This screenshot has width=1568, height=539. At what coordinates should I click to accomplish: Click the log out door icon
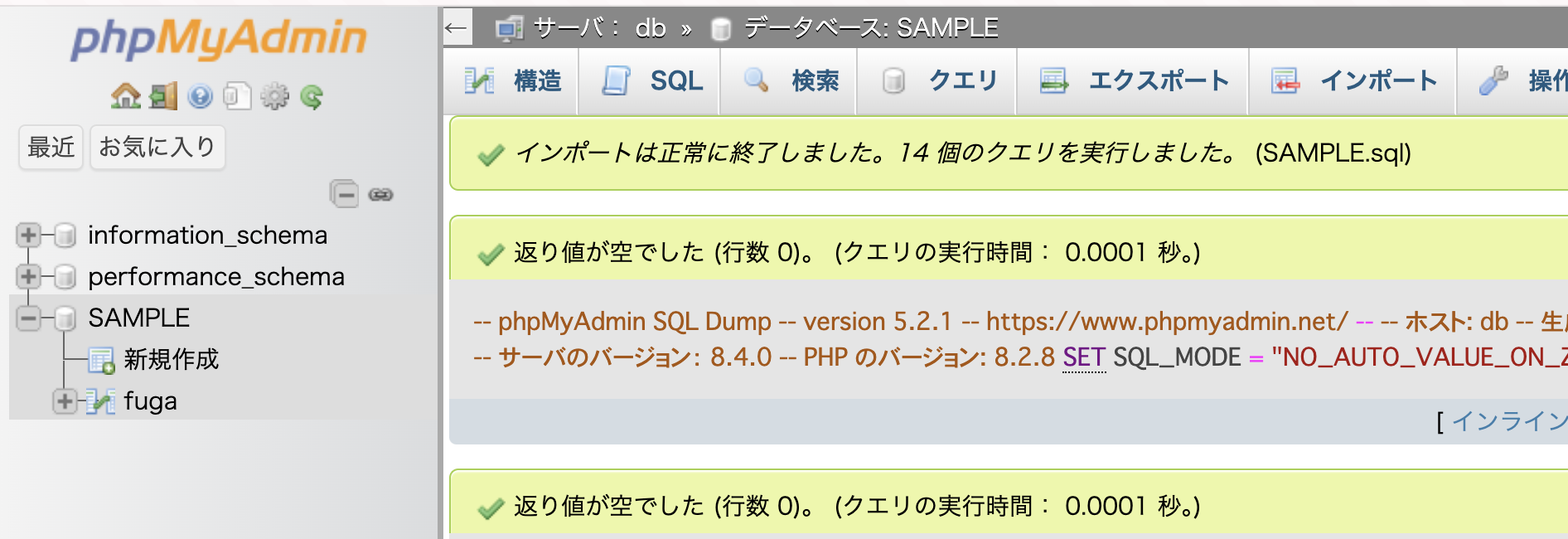(x=163, y=97)
